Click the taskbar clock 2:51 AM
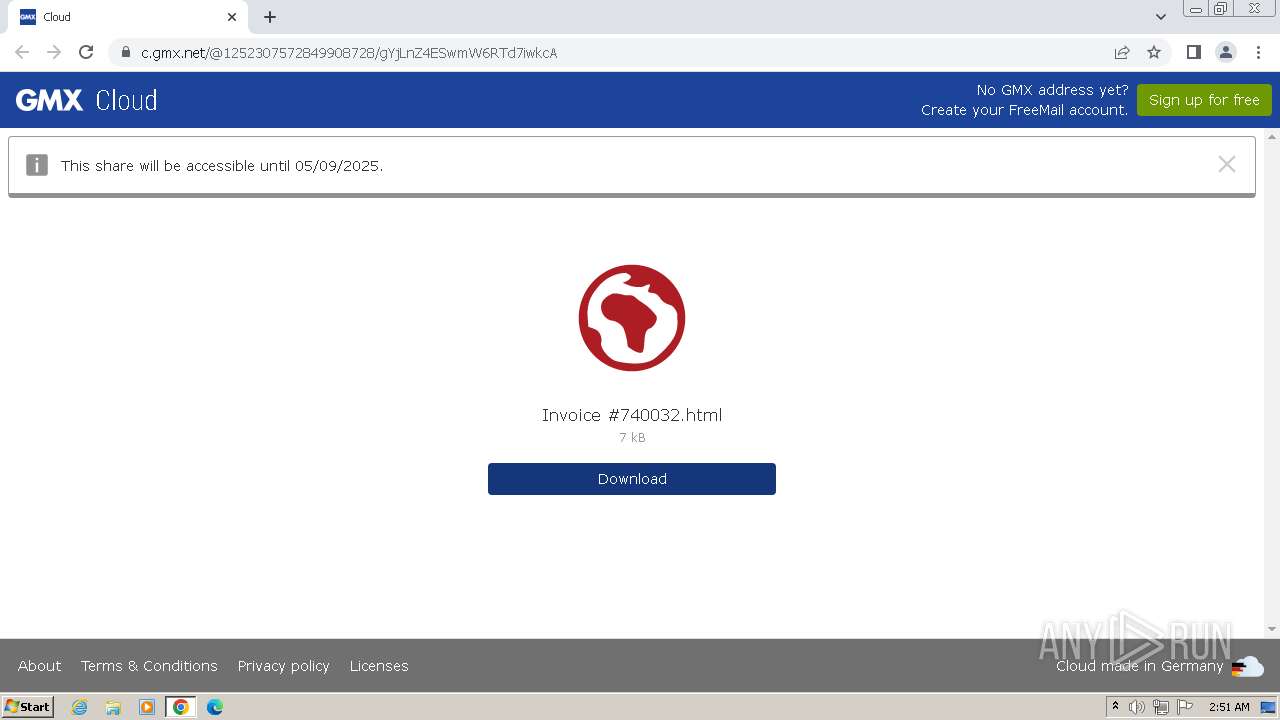This screenshot has height=720, width=1280. 1229,707
